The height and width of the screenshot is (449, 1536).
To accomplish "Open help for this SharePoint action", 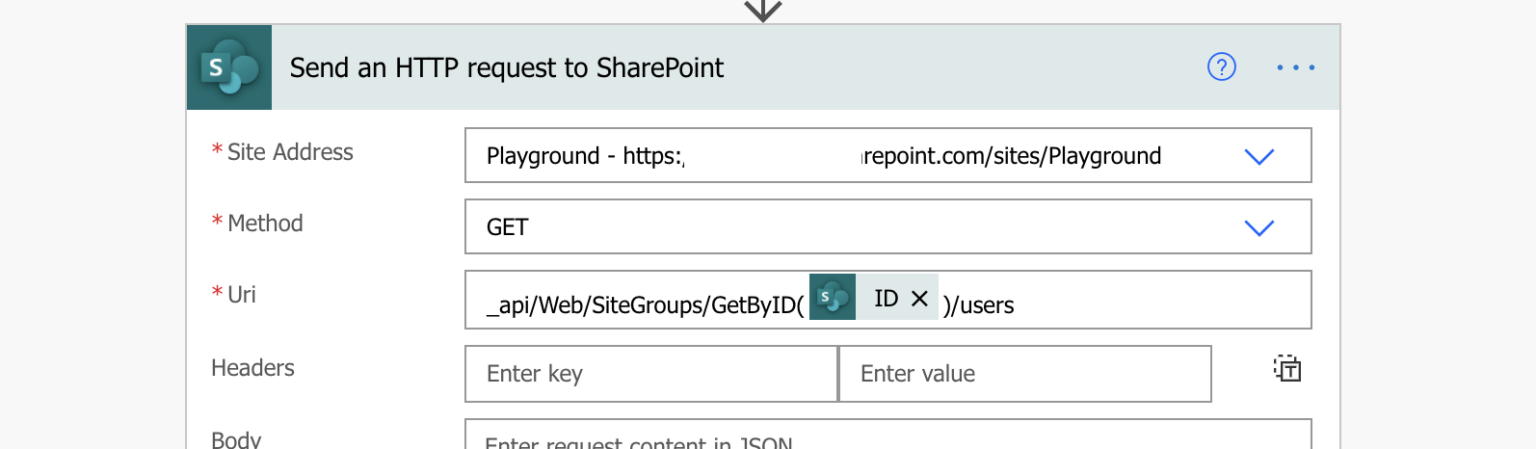I will coord(1222,67).
